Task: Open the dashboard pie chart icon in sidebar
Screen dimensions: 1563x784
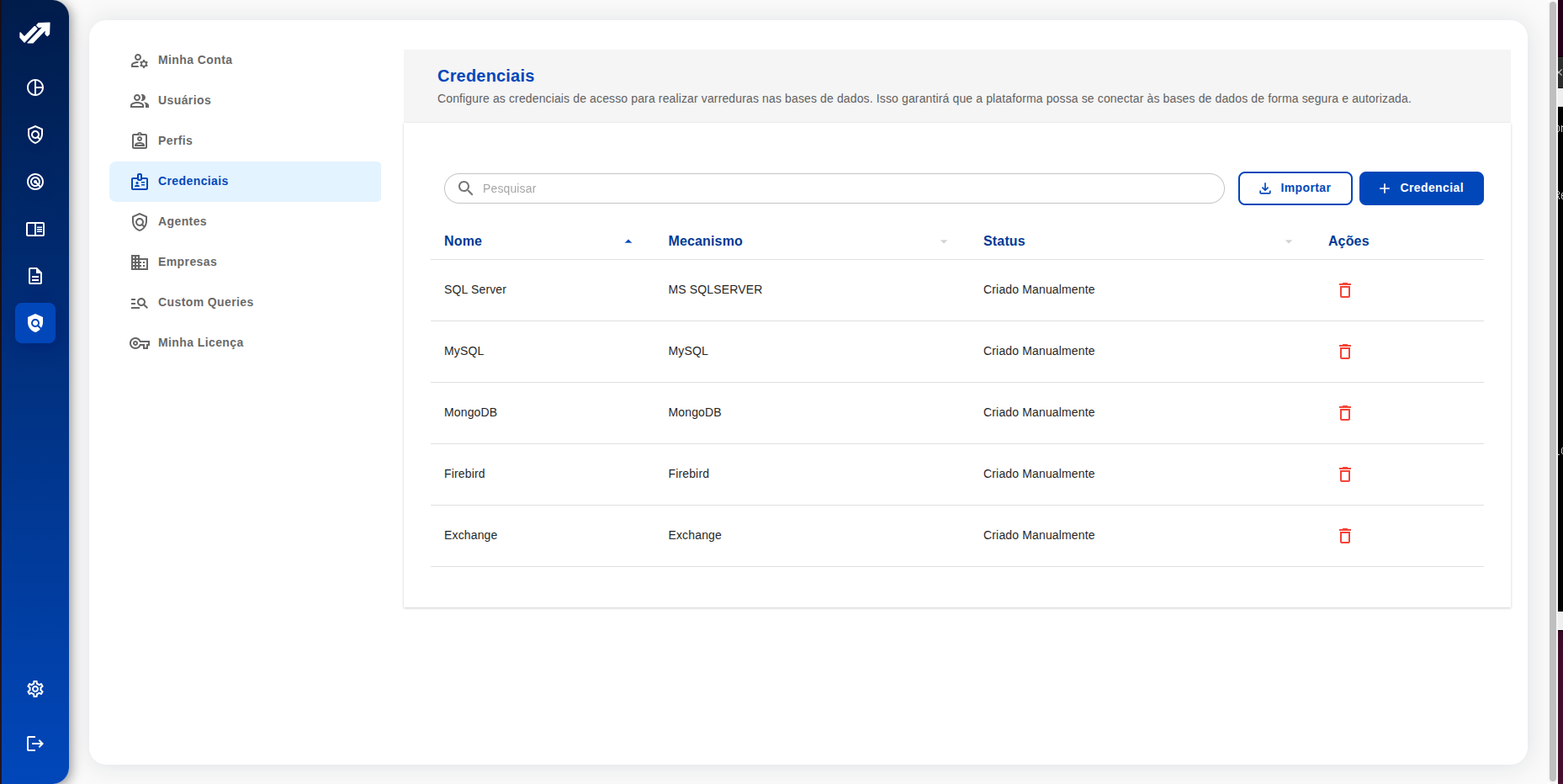Action: (x=35, y=87)
